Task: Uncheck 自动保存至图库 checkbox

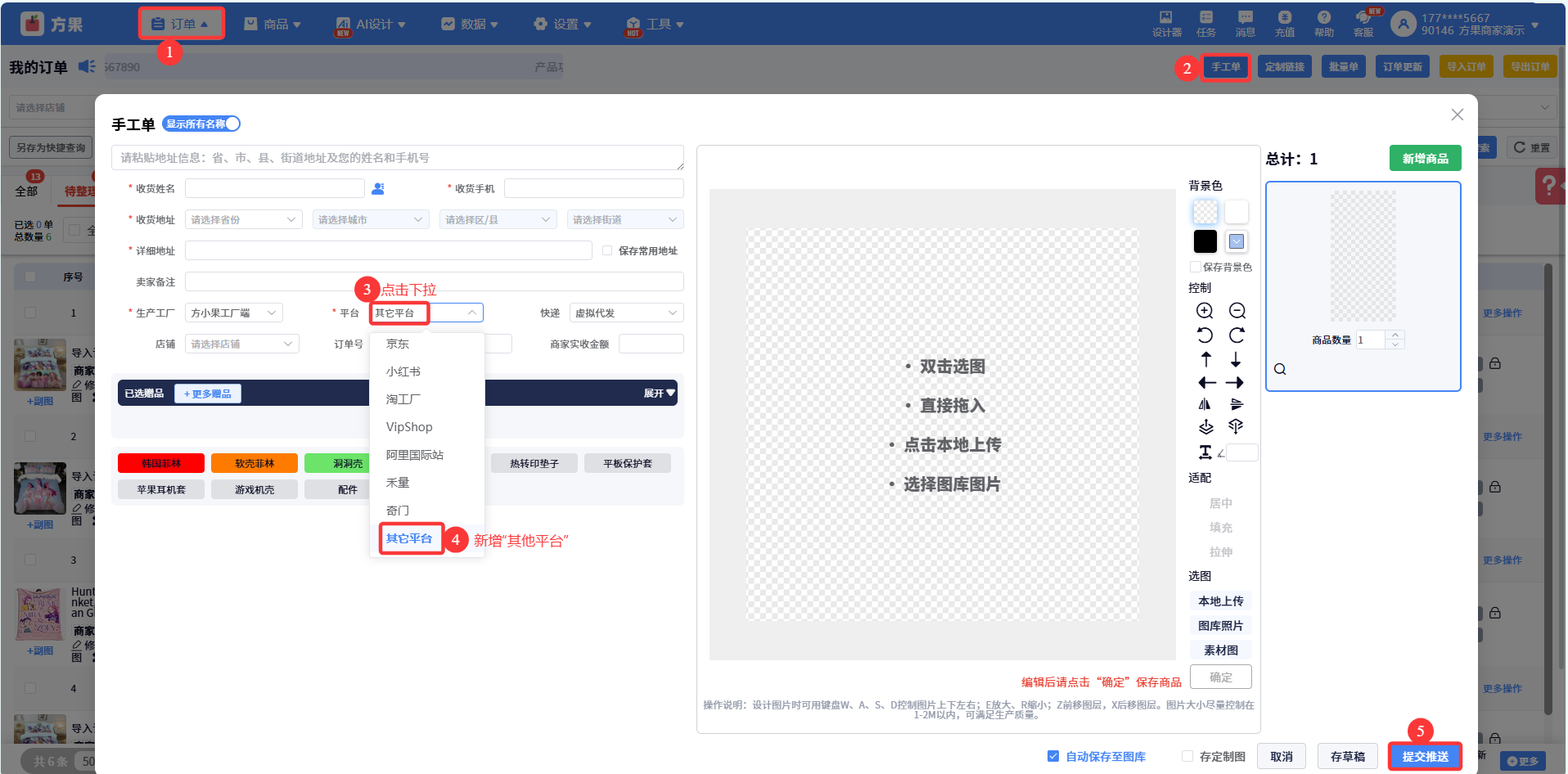Action: [x=1053, y=756]
